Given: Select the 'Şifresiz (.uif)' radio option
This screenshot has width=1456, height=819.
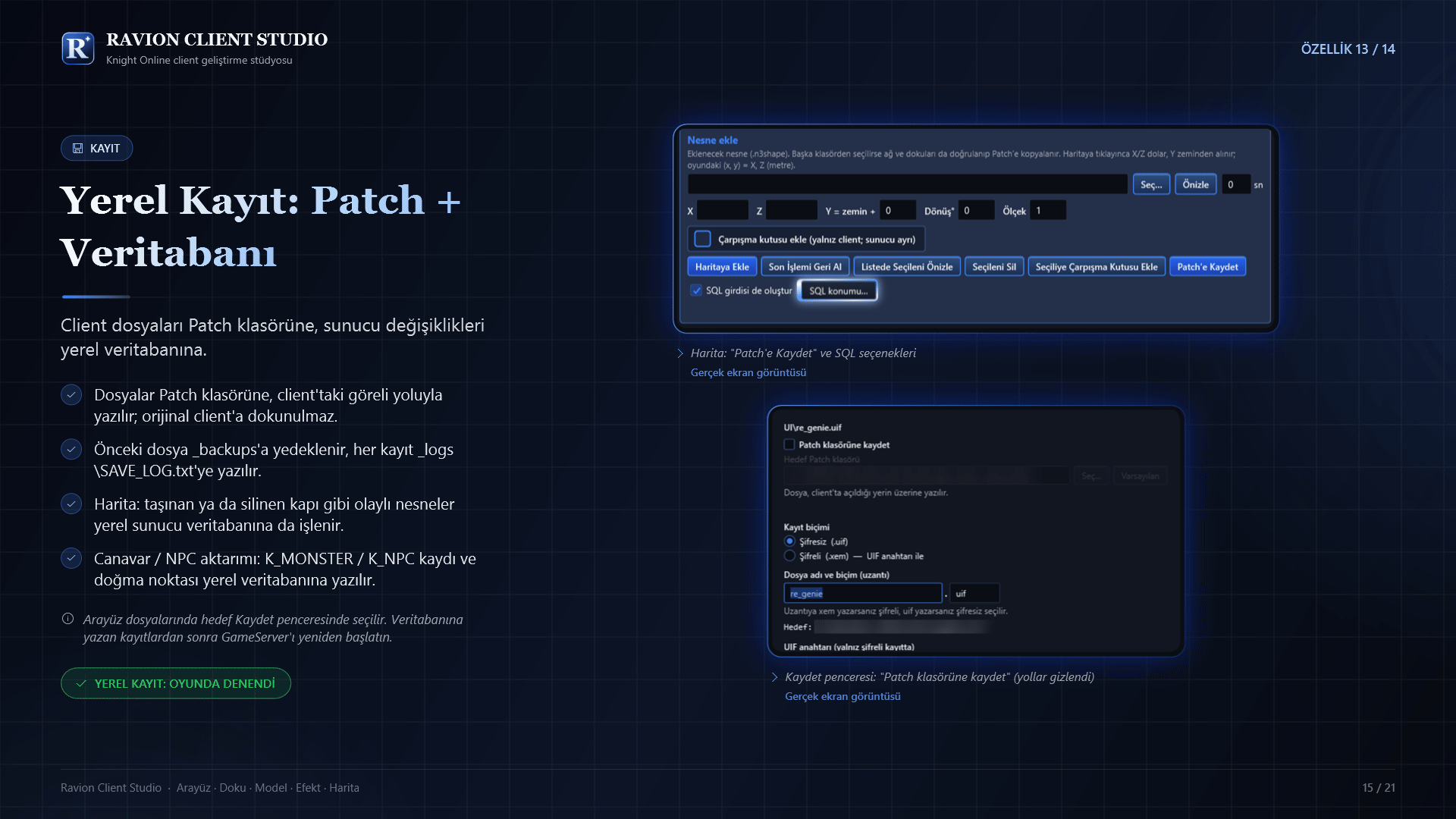Looking at the screenshot, I should [x=789, y=541].
